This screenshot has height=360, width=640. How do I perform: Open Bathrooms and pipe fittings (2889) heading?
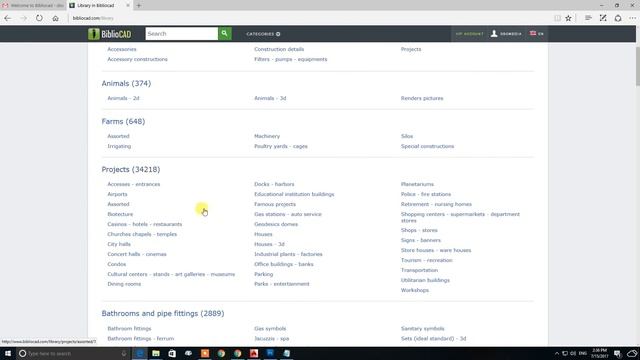[x=163, y=313]
